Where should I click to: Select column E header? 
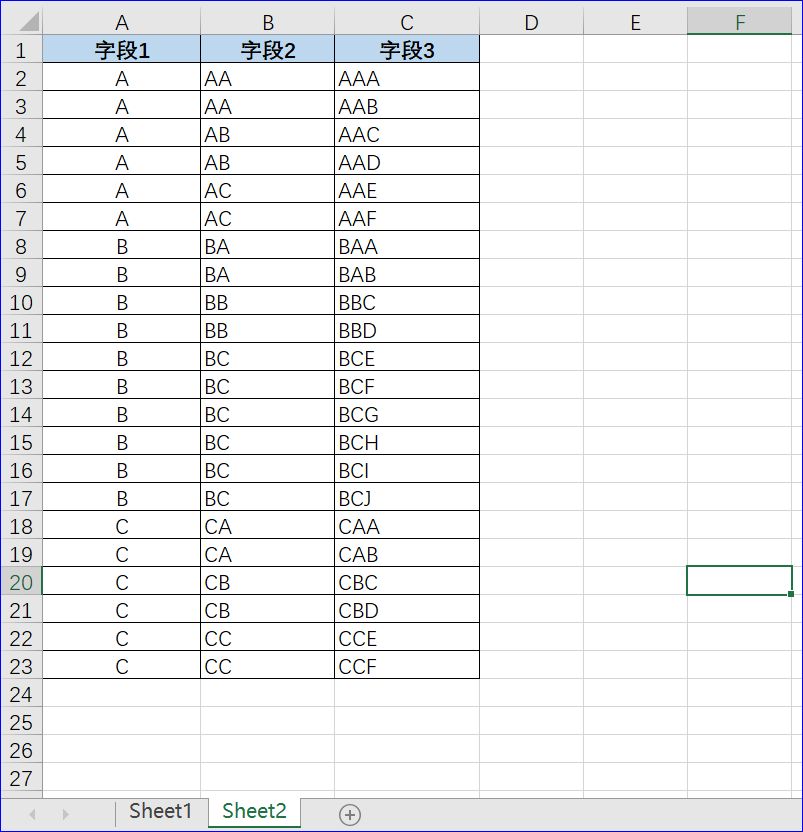pyautogui.click(x=635, y=22)
